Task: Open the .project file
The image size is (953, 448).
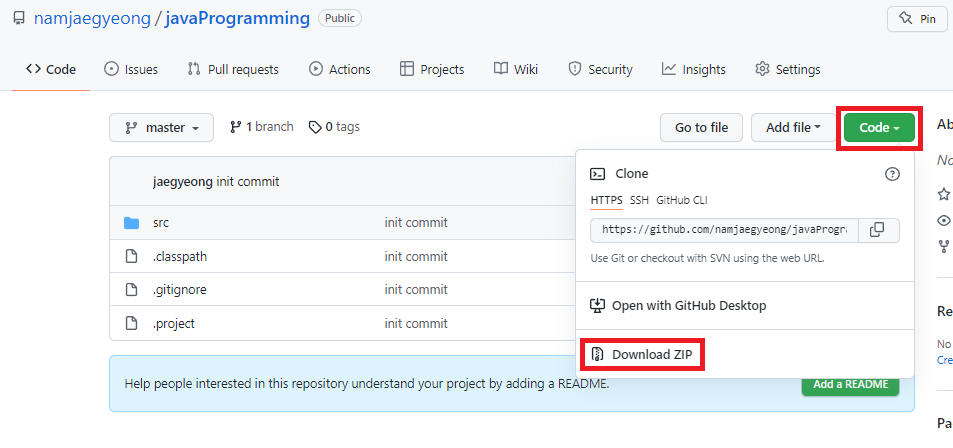Action: [x=174, y=323]
